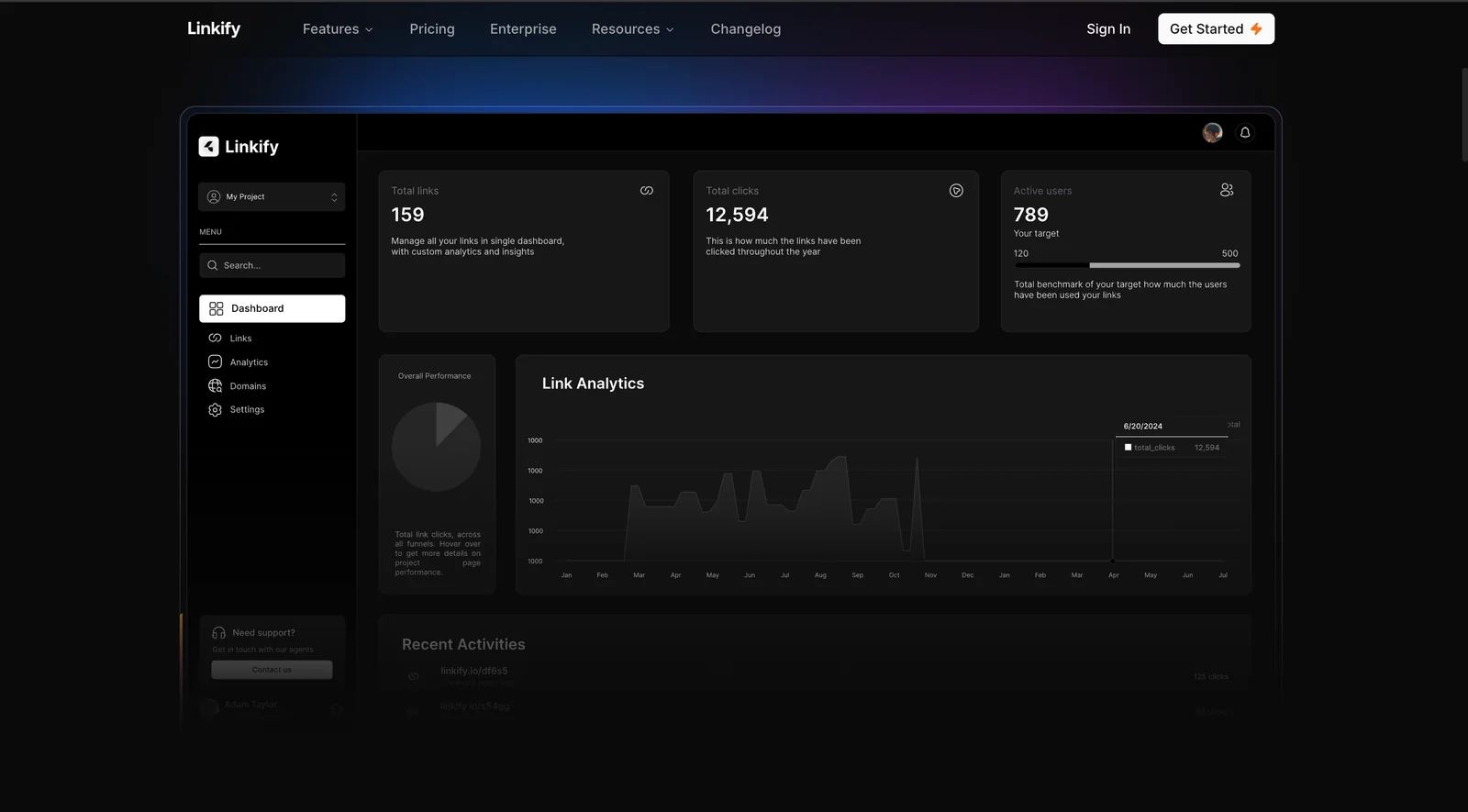Open Links in the sidebar menu

pos(240,339)
